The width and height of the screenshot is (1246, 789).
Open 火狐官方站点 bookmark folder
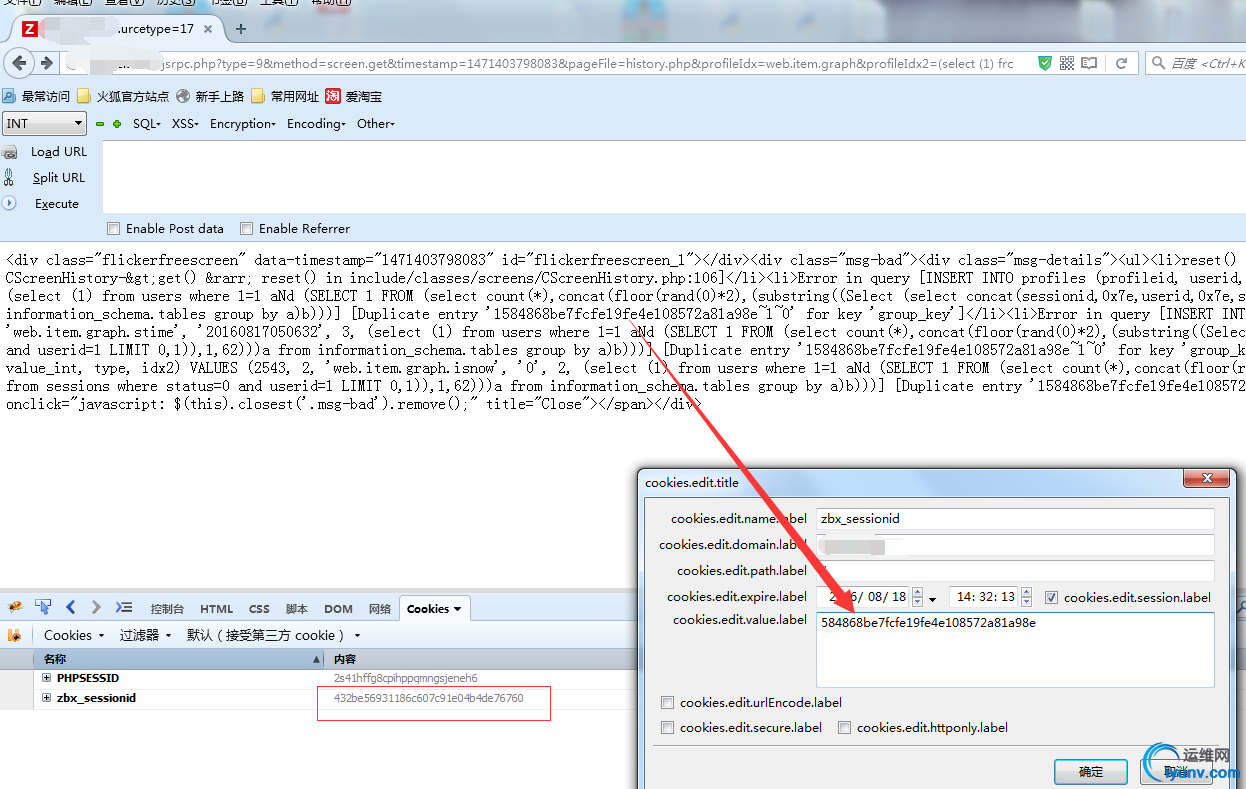pyautogui.click(x=123, y=96)
